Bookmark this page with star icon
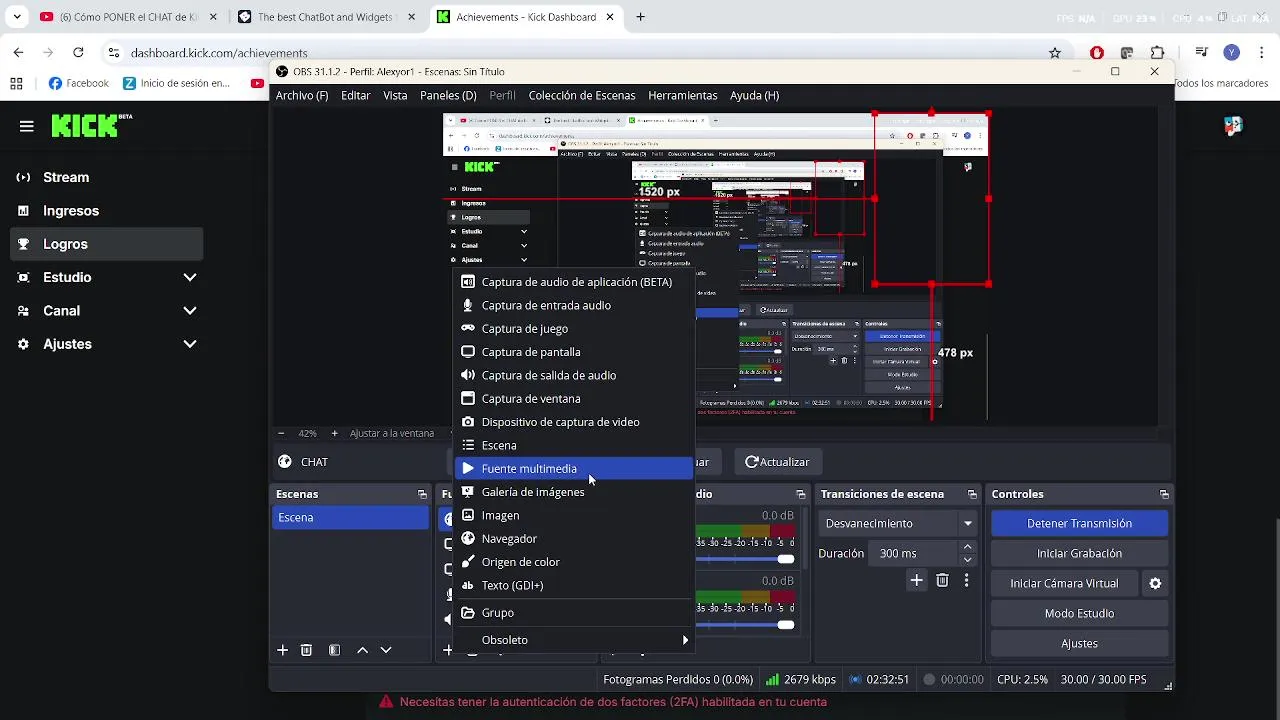This screenshot has width=1280, height=720. pos(1055,53)
